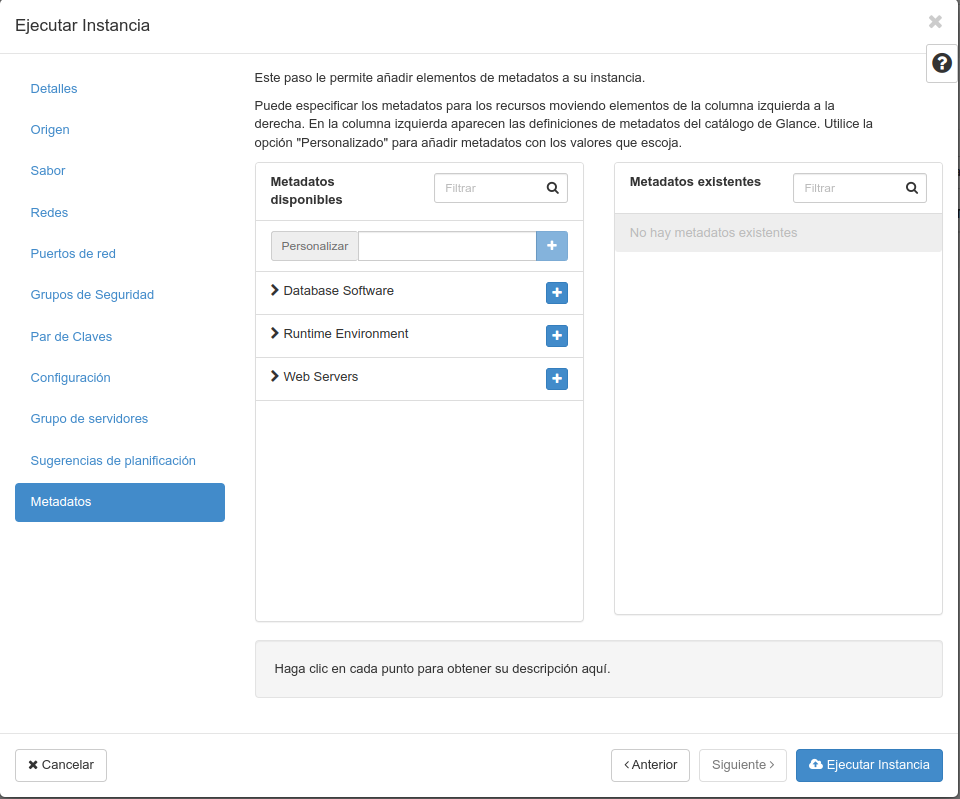Click the plus icon next to Runtime Environment
The height and width of the screenshot is (799, 960).
pos(557,336)
